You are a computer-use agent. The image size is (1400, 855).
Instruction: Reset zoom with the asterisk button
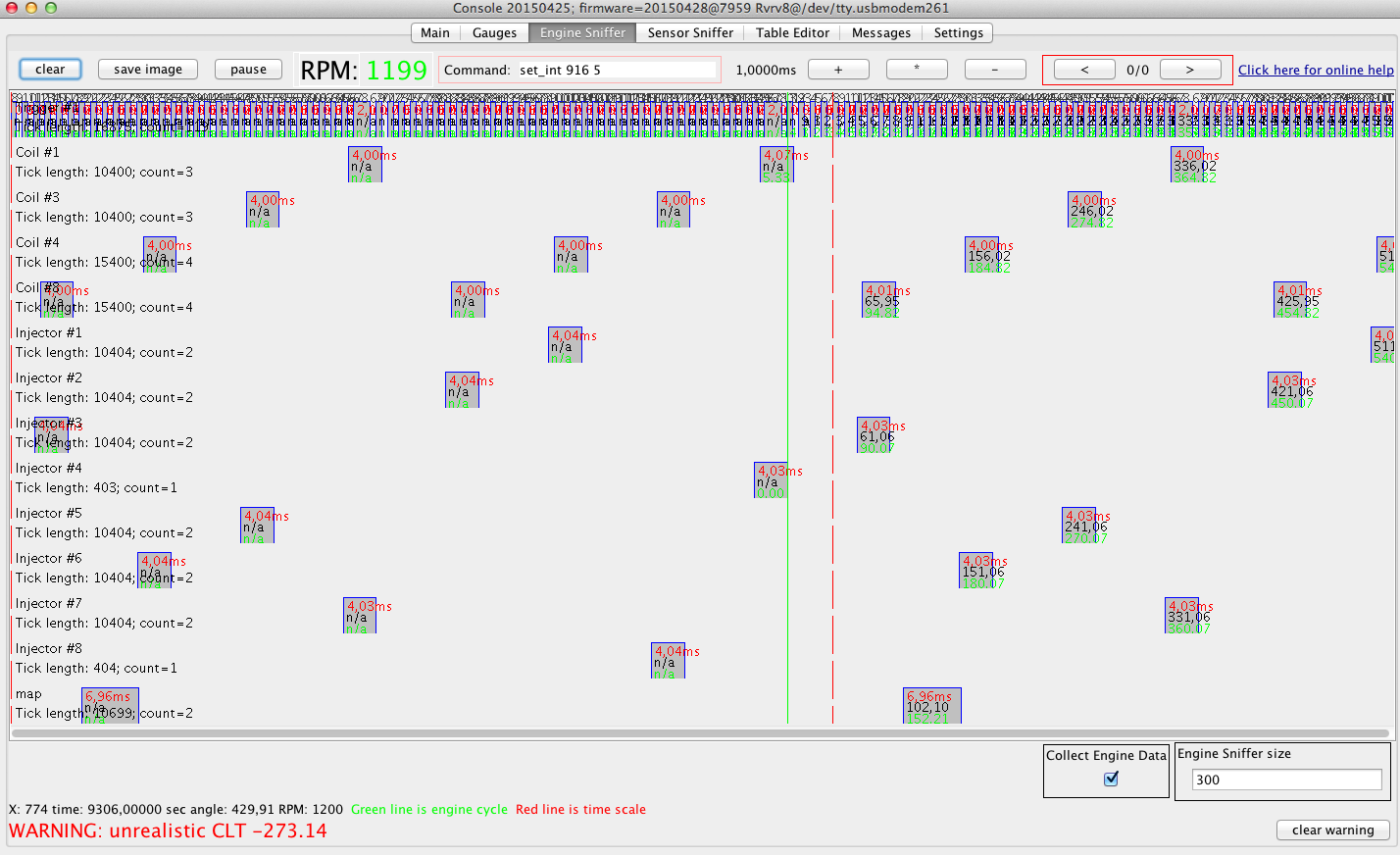point(917,70)
